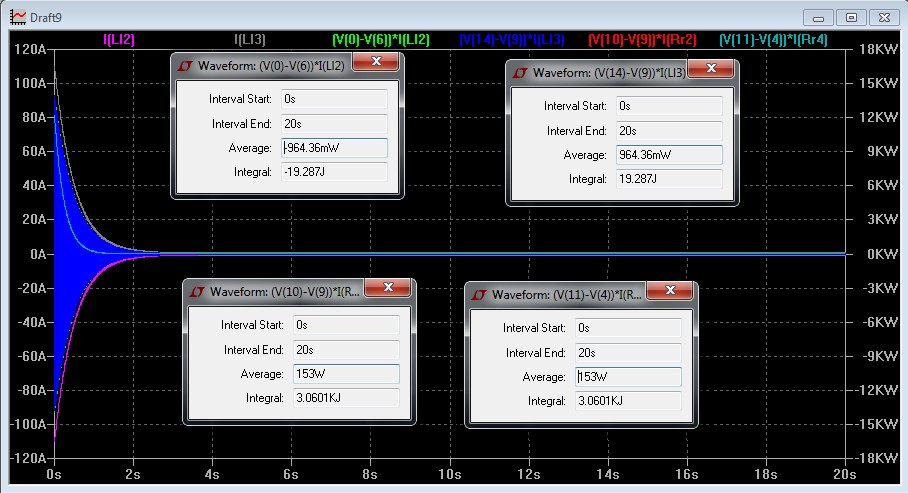Click the 10s mark on time axis
The width and height of the screenshot is (908, 493).
point(449,473)
